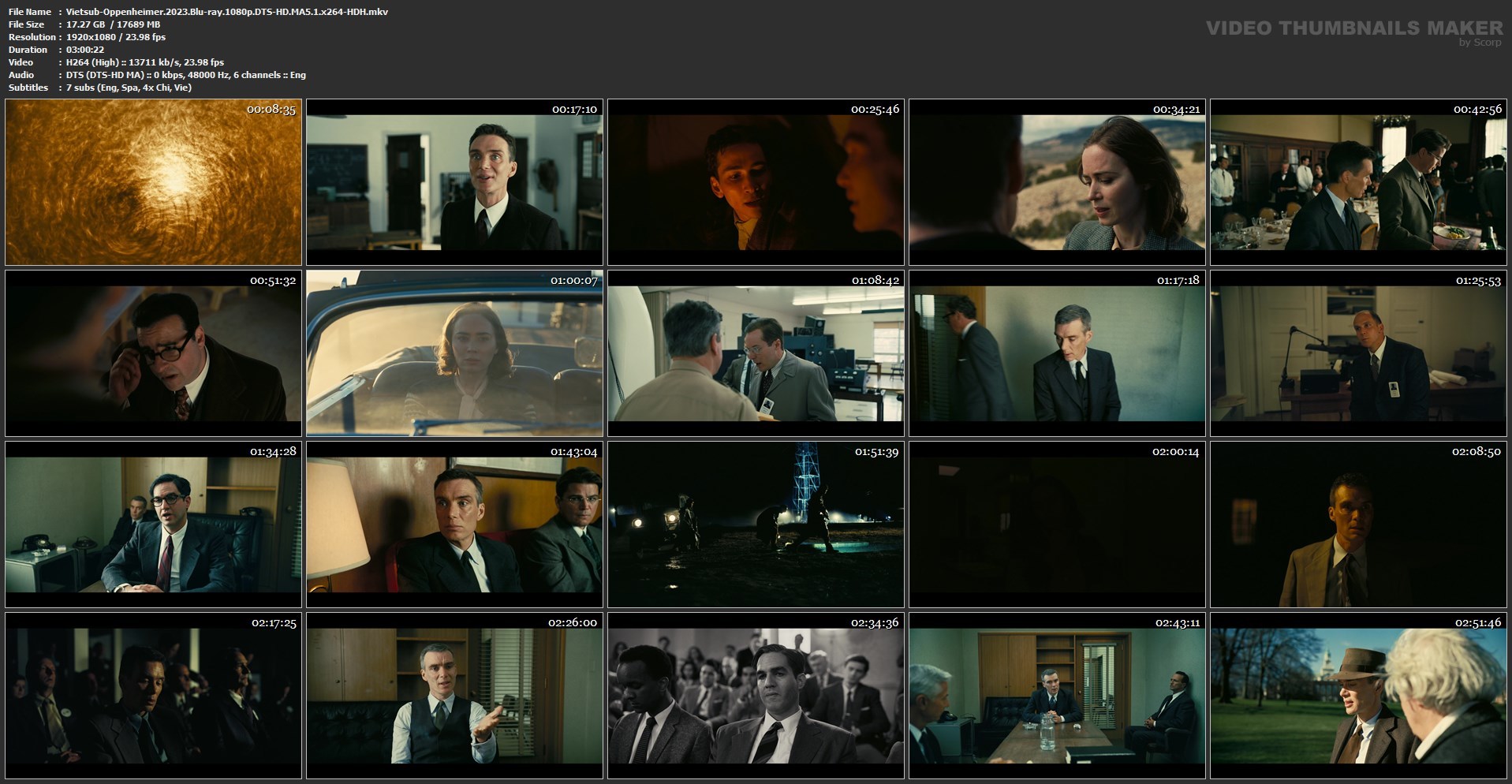Click the subtitles 7 subs details line
The width and height of the screenshot is (1512, 784).
[129, 88]
